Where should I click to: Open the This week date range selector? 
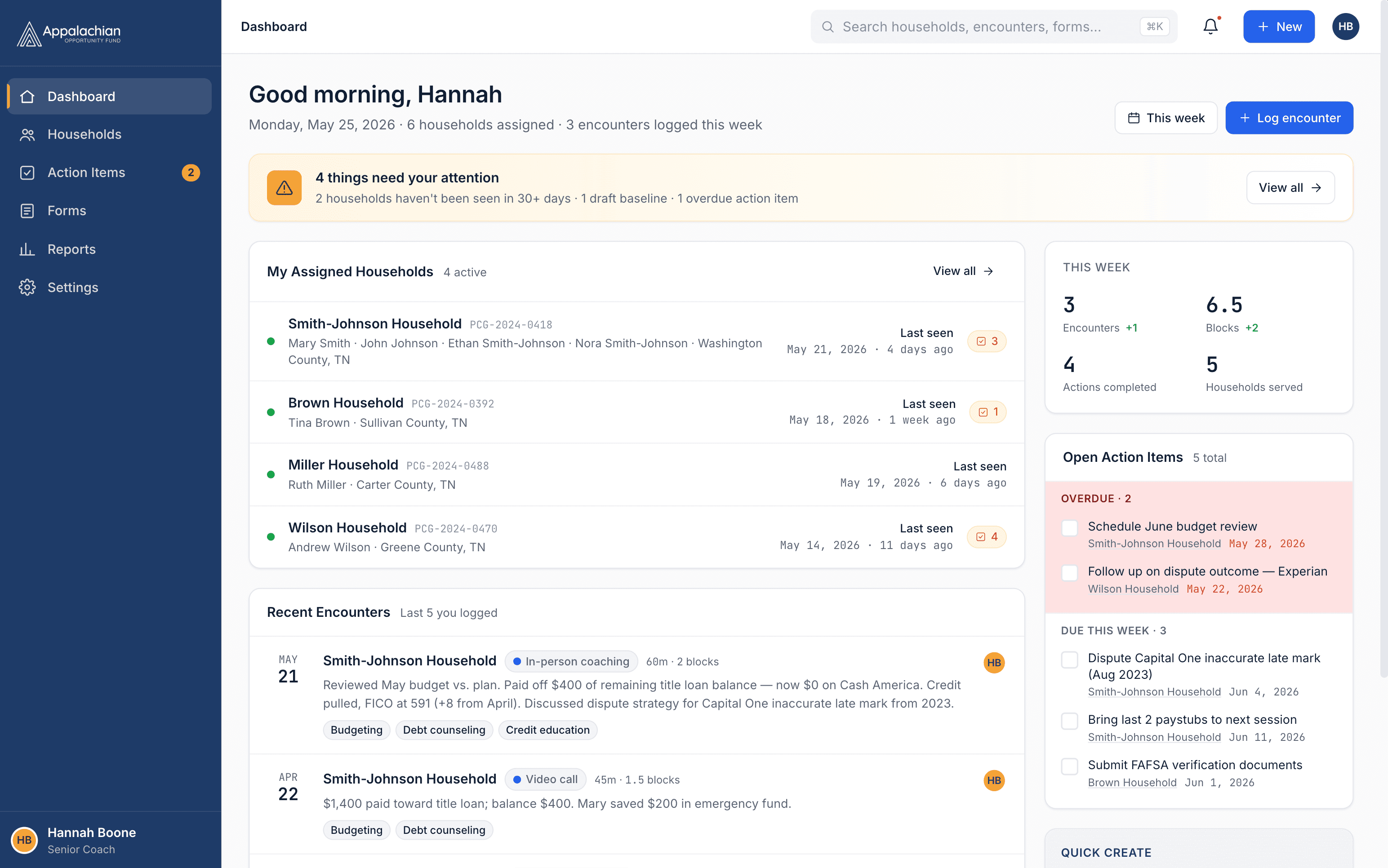click(x=1166, y=118)
